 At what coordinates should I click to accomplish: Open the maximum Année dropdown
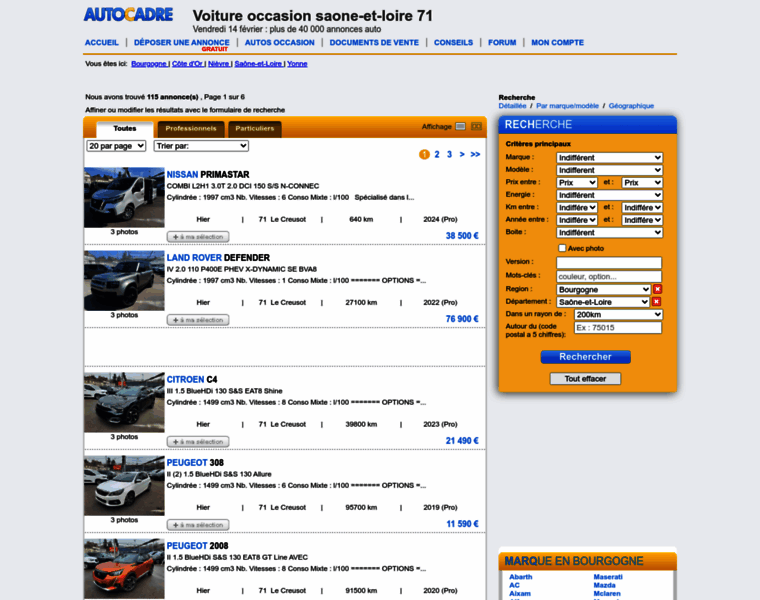[x=642, y=220]
